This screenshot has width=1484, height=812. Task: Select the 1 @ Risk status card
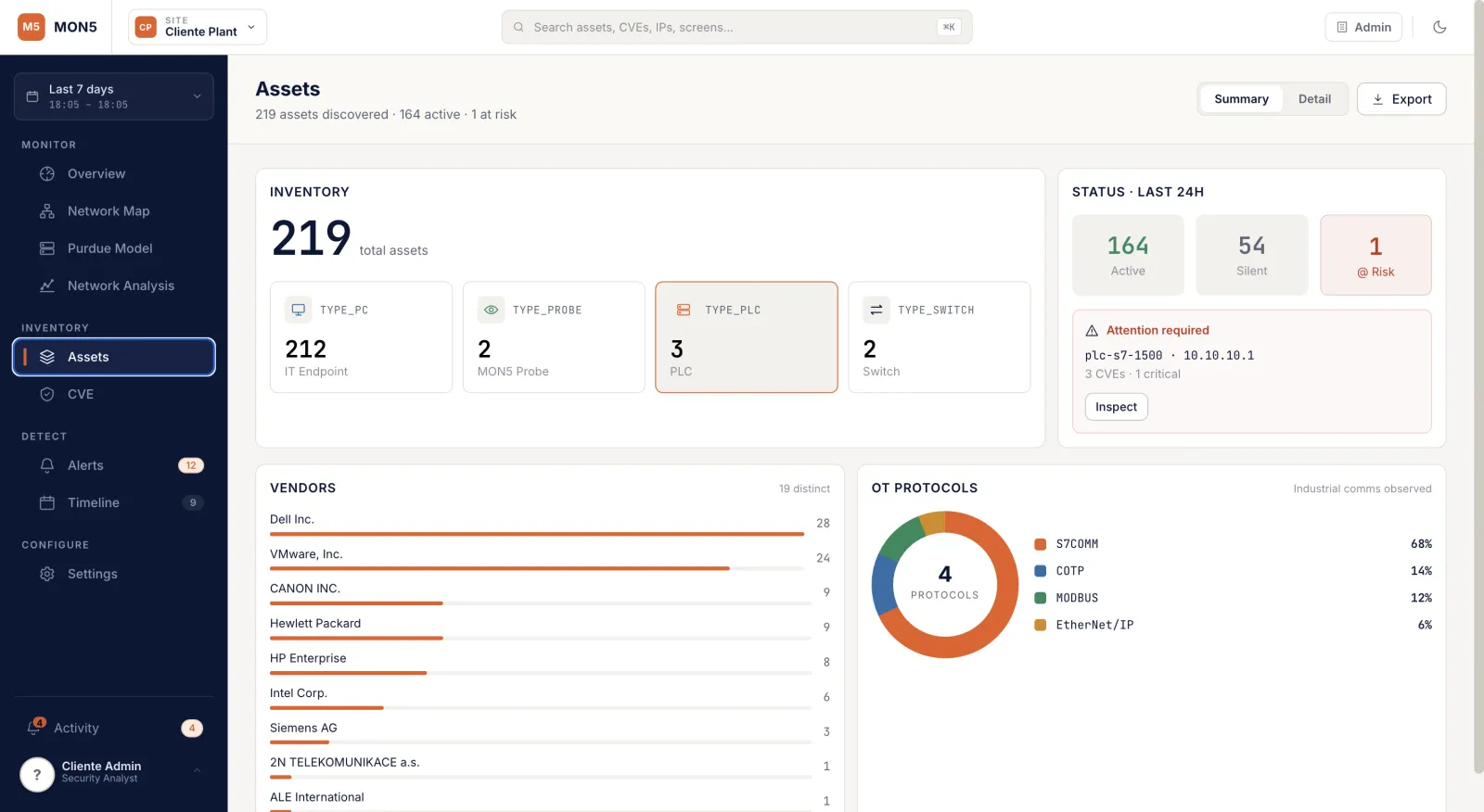[1375, 255]
